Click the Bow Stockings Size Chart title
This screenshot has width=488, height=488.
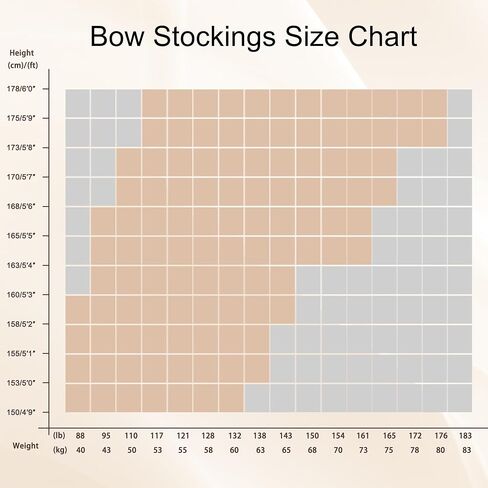tap(253, 36)
